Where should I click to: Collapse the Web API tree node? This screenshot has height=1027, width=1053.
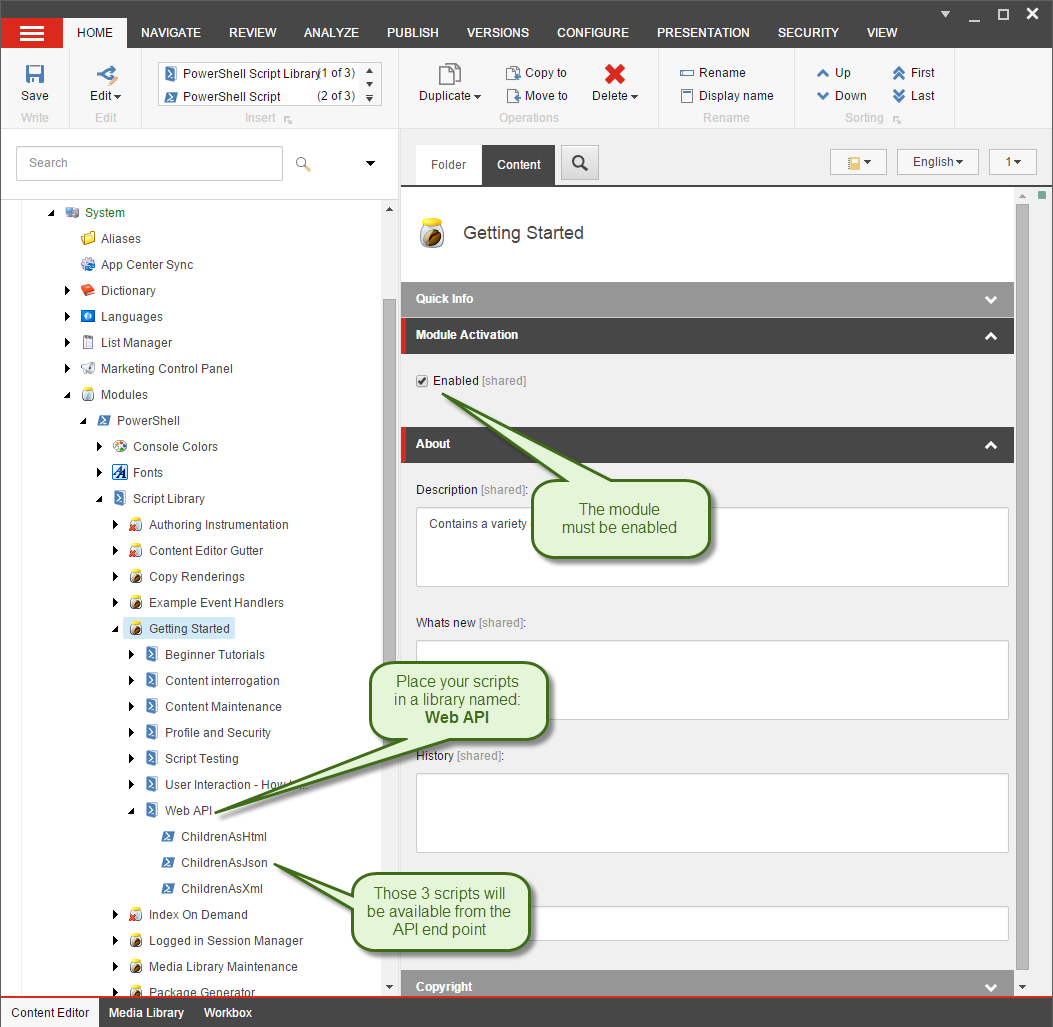pos(132,811)
